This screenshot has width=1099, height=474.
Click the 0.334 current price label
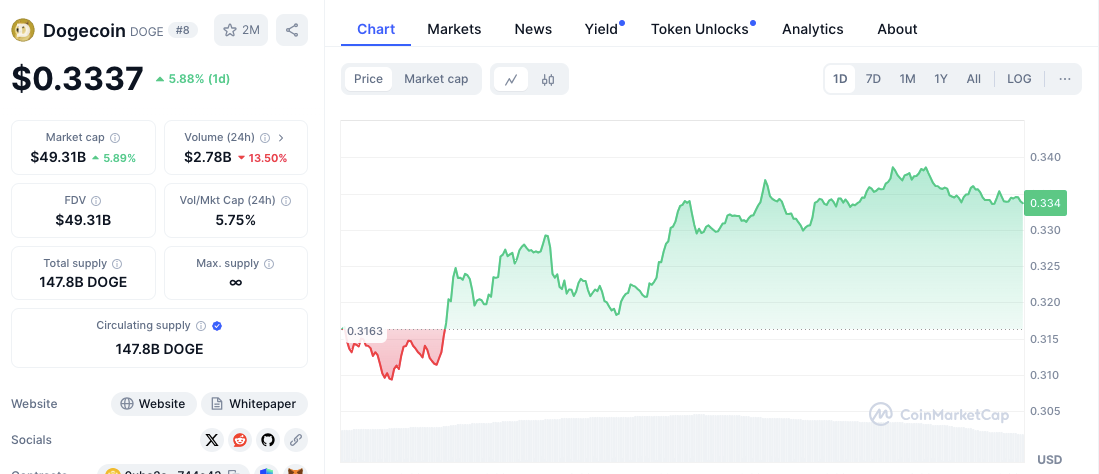(x=1045, y=203)
